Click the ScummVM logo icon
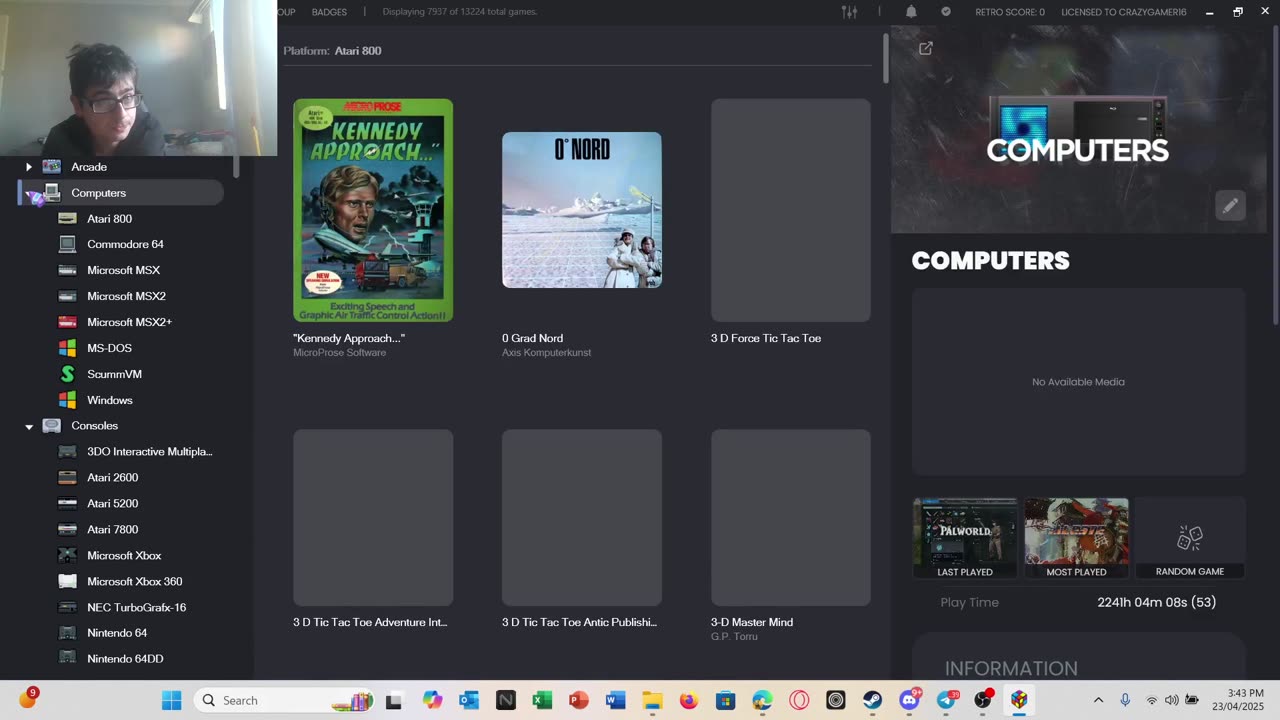Viewport: 1280px width, 720px height. tap(67, 374)
